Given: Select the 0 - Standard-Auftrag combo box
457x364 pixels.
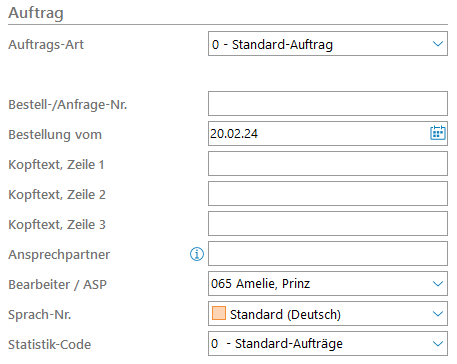Looking at the screenshot, I should (328, 44).
